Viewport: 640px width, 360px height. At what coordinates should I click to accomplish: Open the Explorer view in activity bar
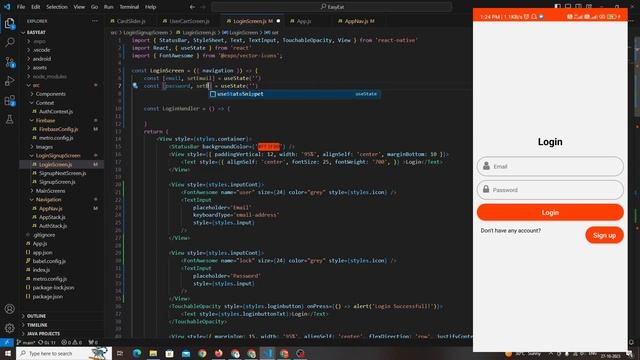9,23
